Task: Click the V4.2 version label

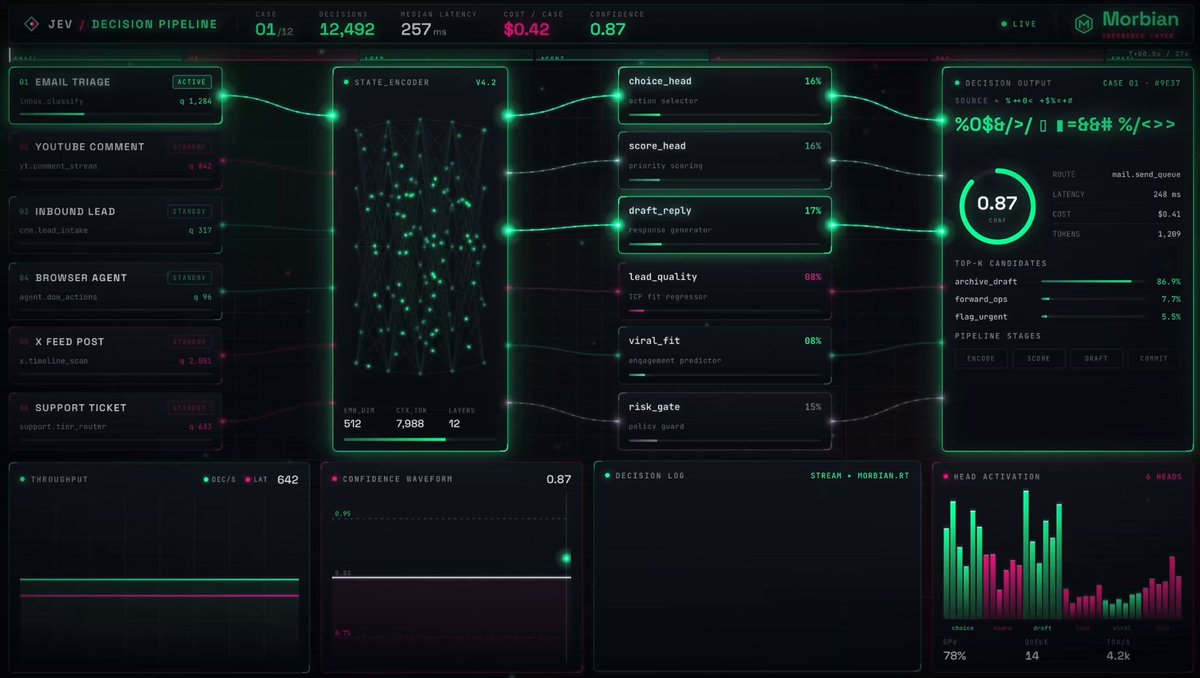Action: pyautogui.click(x=486, y=82)
